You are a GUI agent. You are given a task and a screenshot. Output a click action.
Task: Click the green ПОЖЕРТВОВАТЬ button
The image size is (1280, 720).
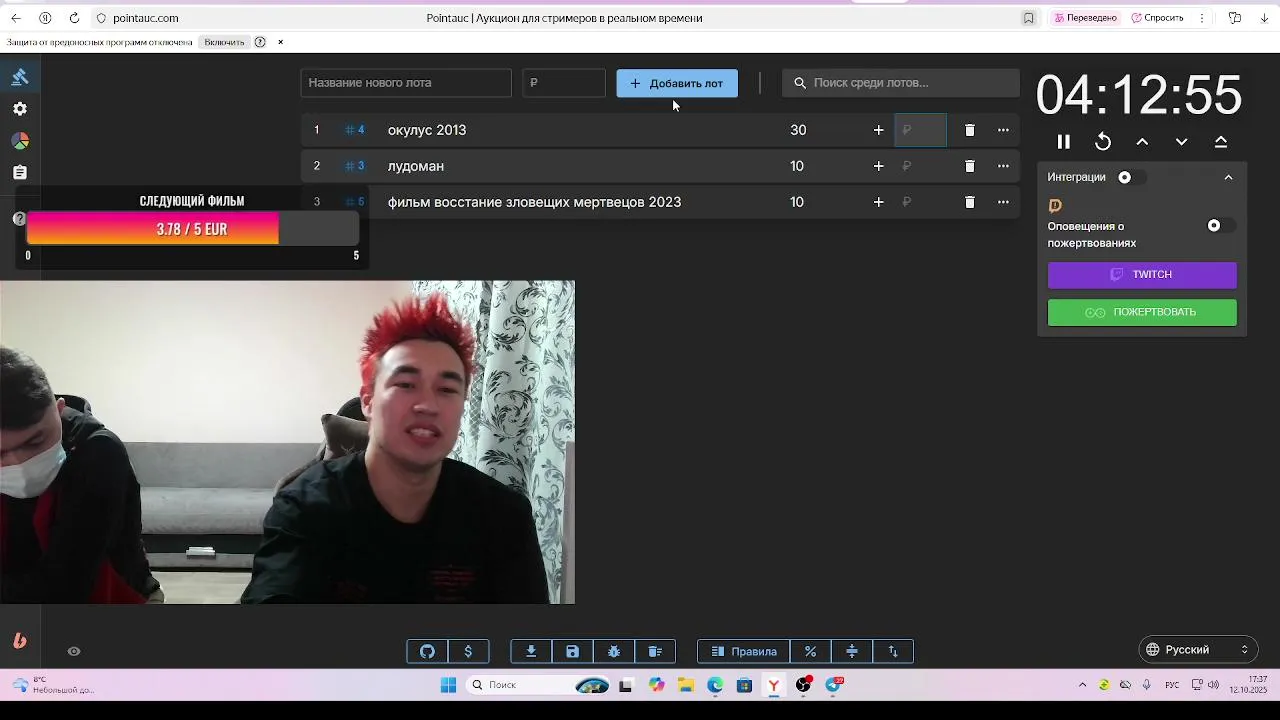[x=1142, y=312]
